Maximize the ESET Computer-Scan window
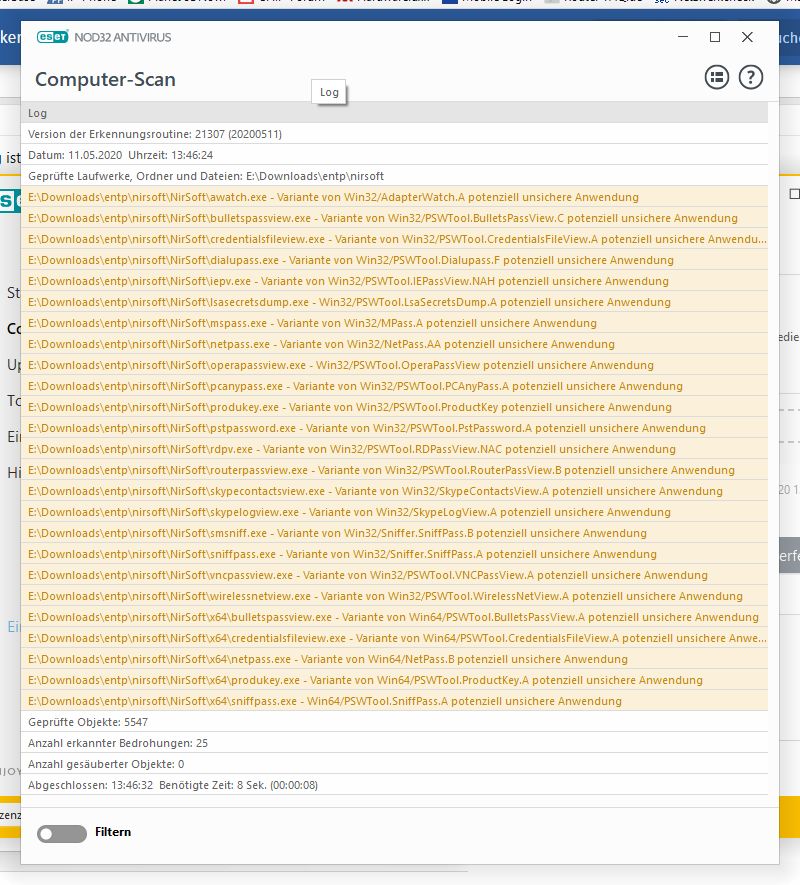800x885 pixels. pyautogui.click(x=715, y=37)
